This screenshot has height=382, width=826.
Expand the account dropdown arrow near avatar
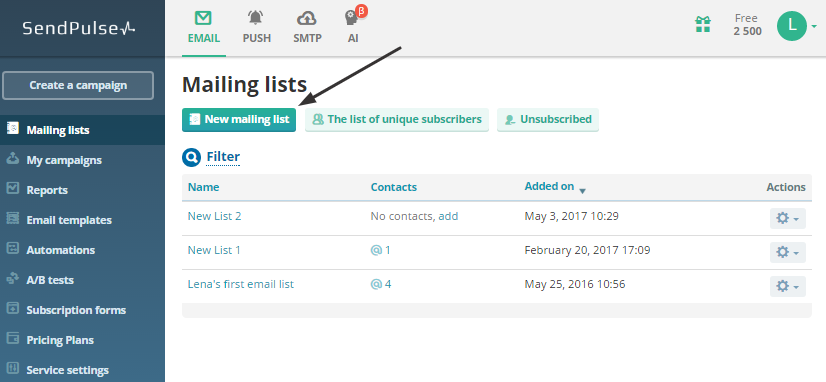pos(814,26)
